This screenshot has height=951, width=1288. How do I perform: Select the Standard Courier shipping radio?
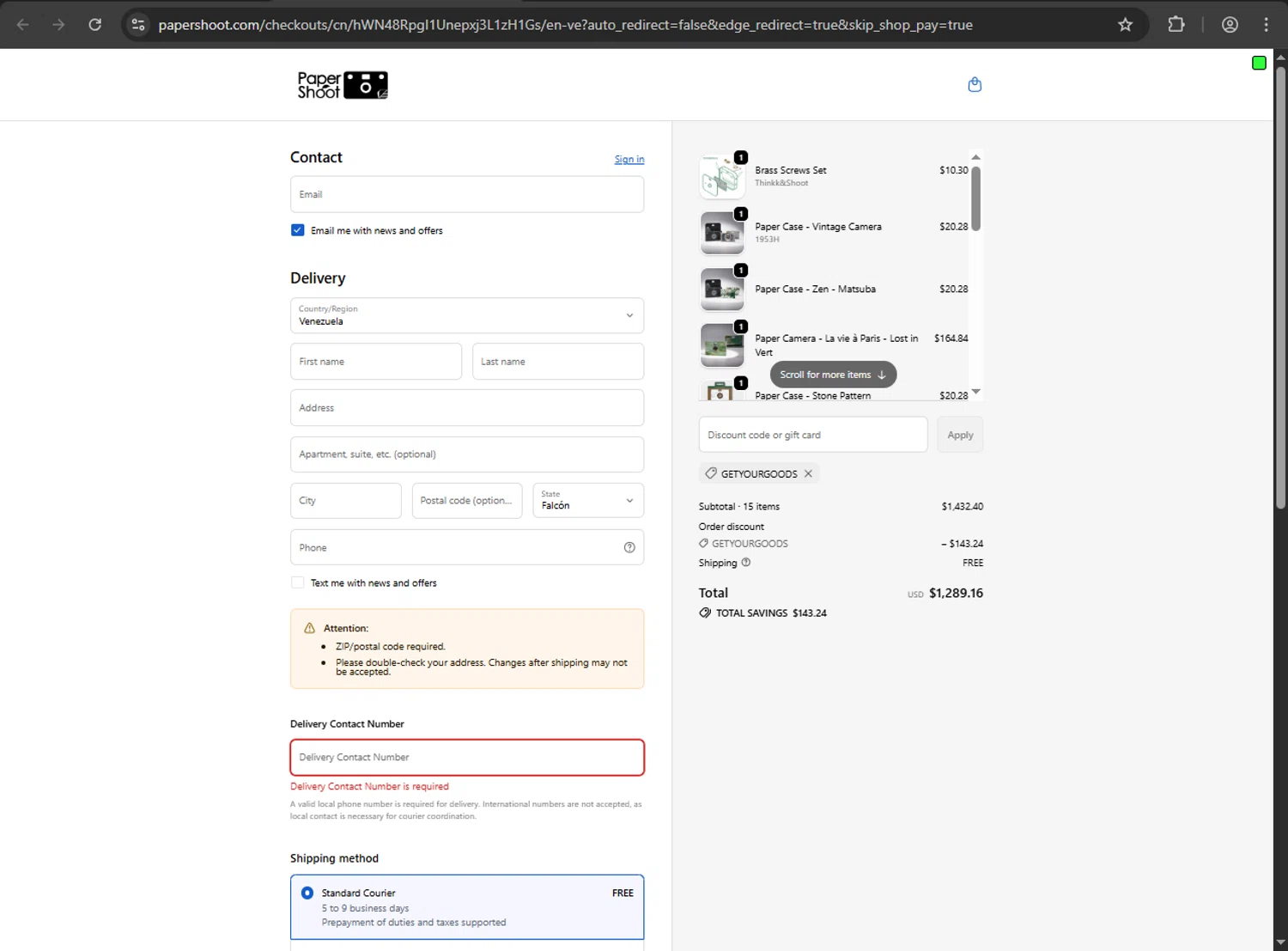(x=307, y=893)
